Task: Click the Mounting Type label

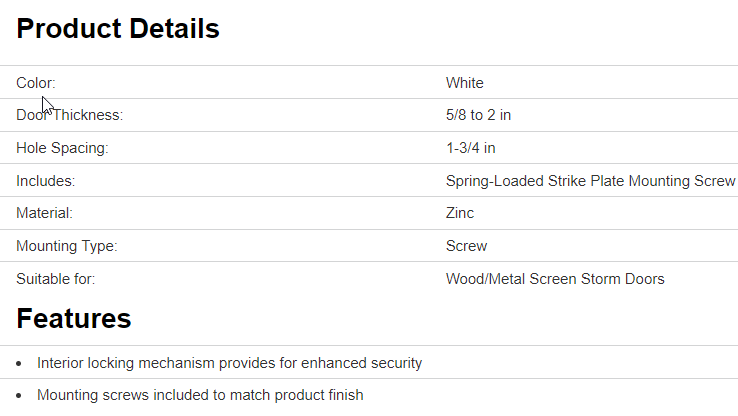Action: (65, 246)
